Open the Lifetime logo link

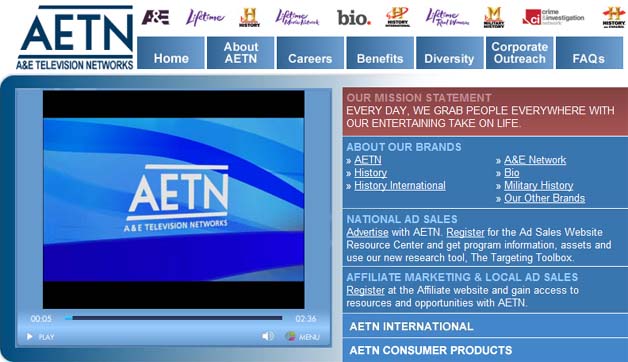205,17
